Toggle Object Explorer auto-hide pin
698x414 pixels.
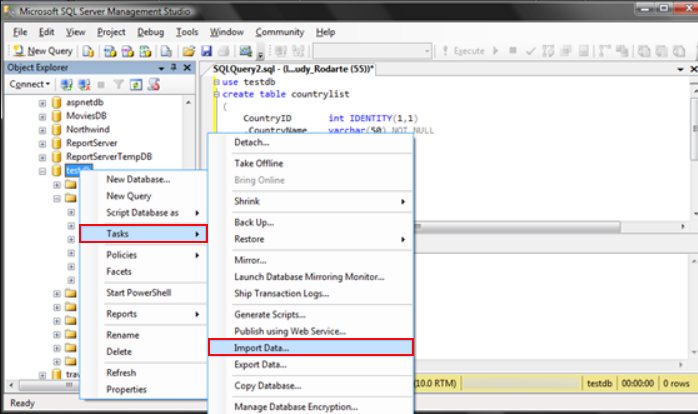(x=174, y=68)
